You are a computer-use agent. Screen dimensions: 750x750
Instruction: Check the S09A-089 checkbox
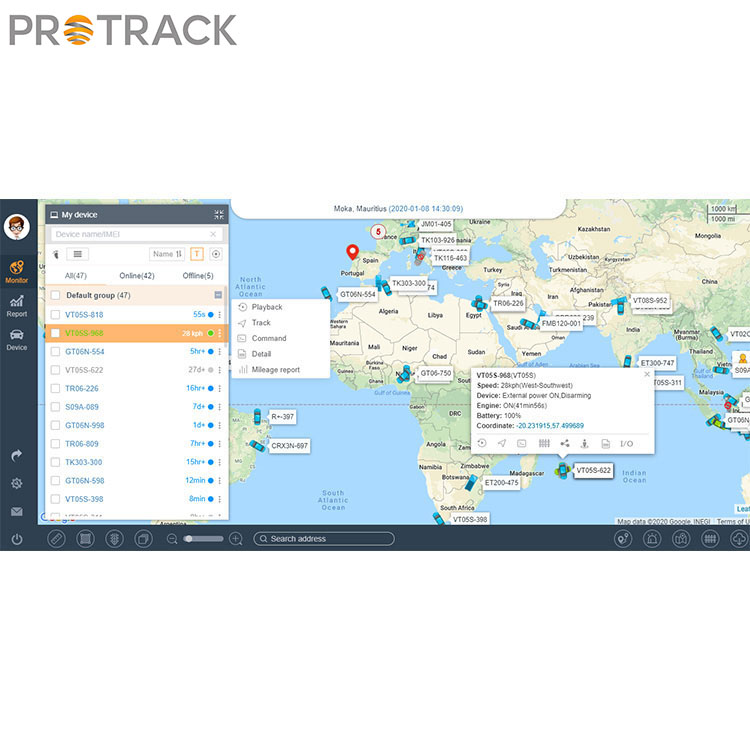click(55, 407)
